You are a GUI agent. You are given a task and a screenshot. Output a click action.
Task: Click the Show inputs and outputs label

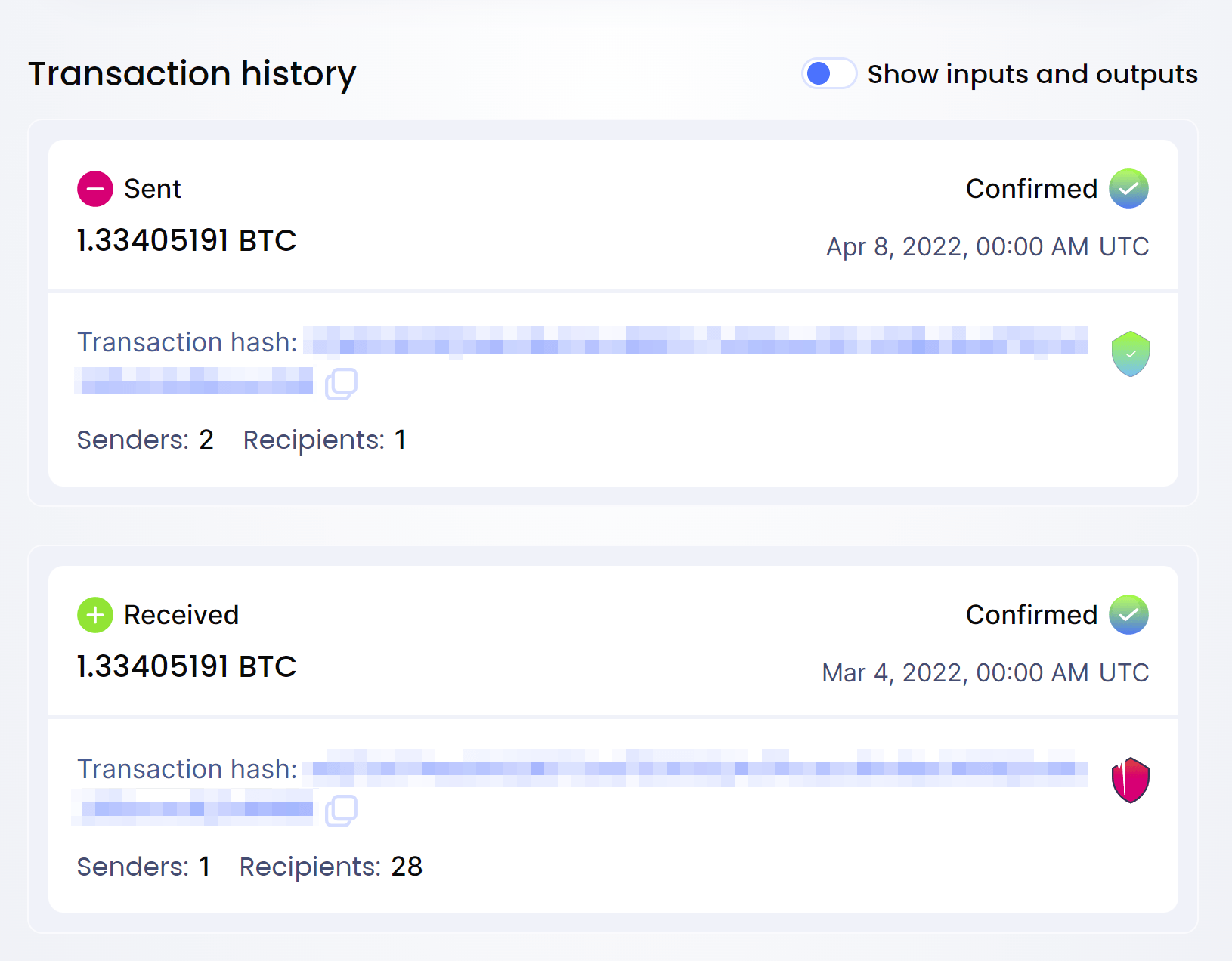point(1032,74)
